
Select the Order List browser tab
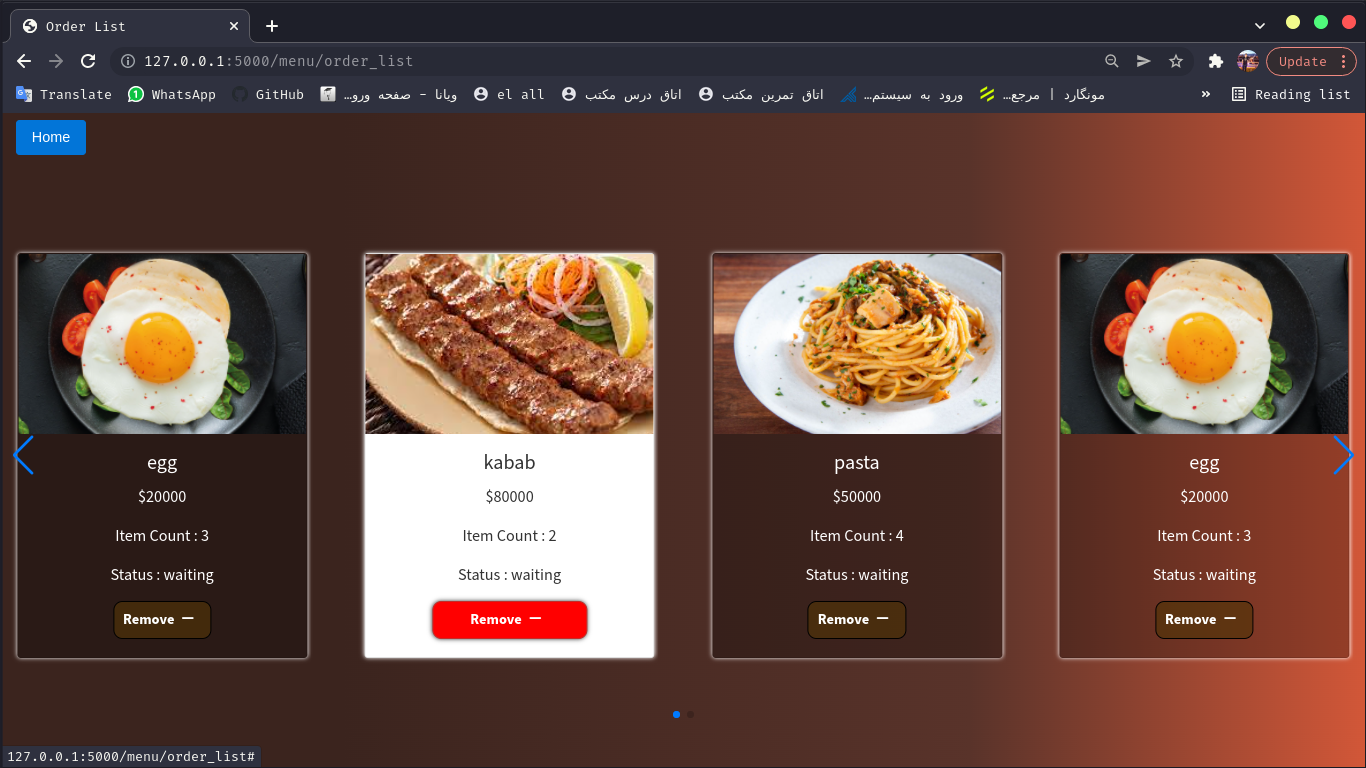tap(130, 26)
